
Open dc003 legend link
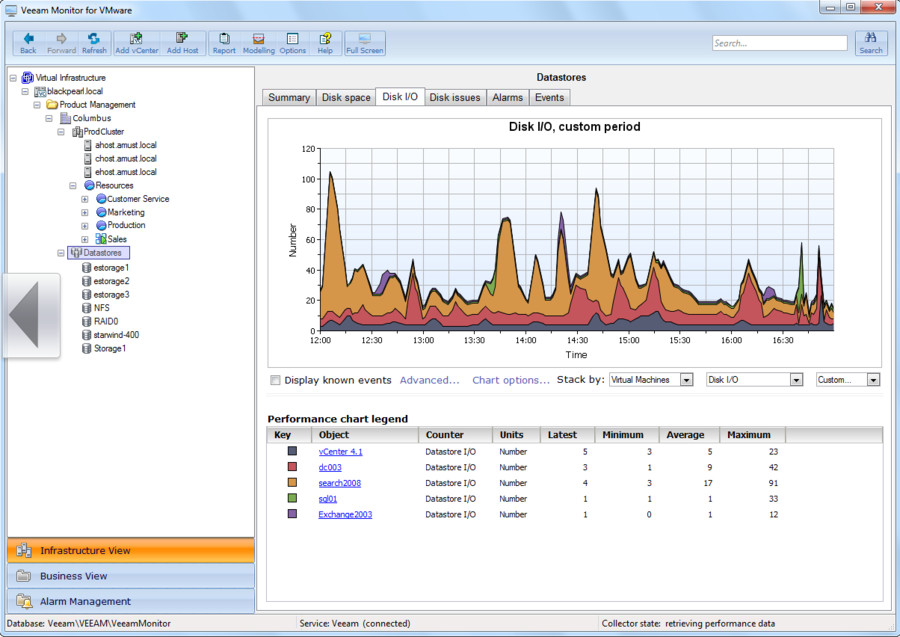point(330,467)
